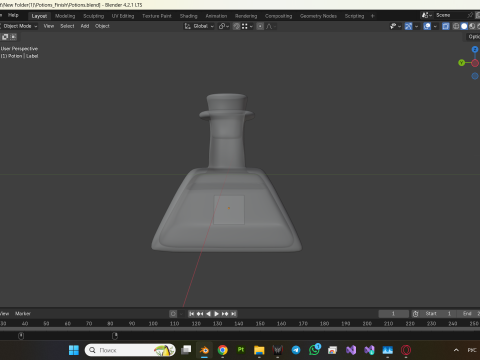Select the Label plane on bottle
The height and width of the screenshot is (360, 480).
point(229,210)
